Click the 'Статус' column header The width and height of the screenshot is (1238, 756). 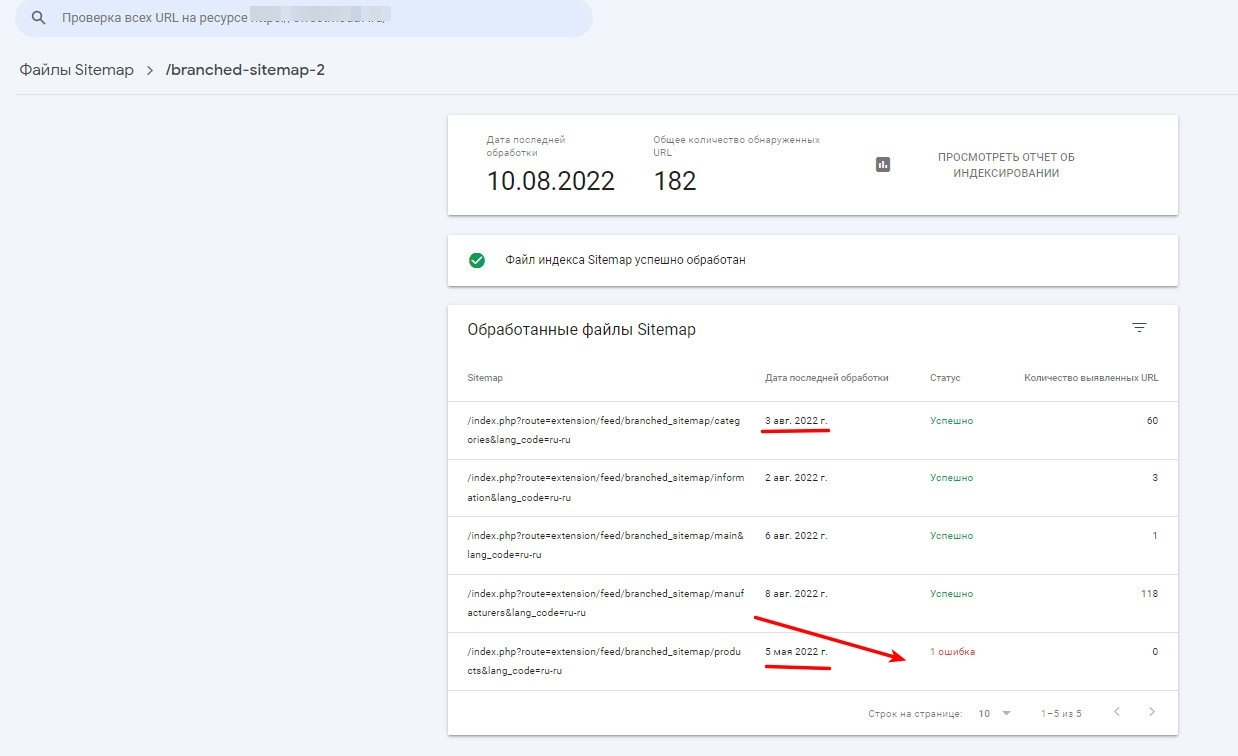click(946, 378)
